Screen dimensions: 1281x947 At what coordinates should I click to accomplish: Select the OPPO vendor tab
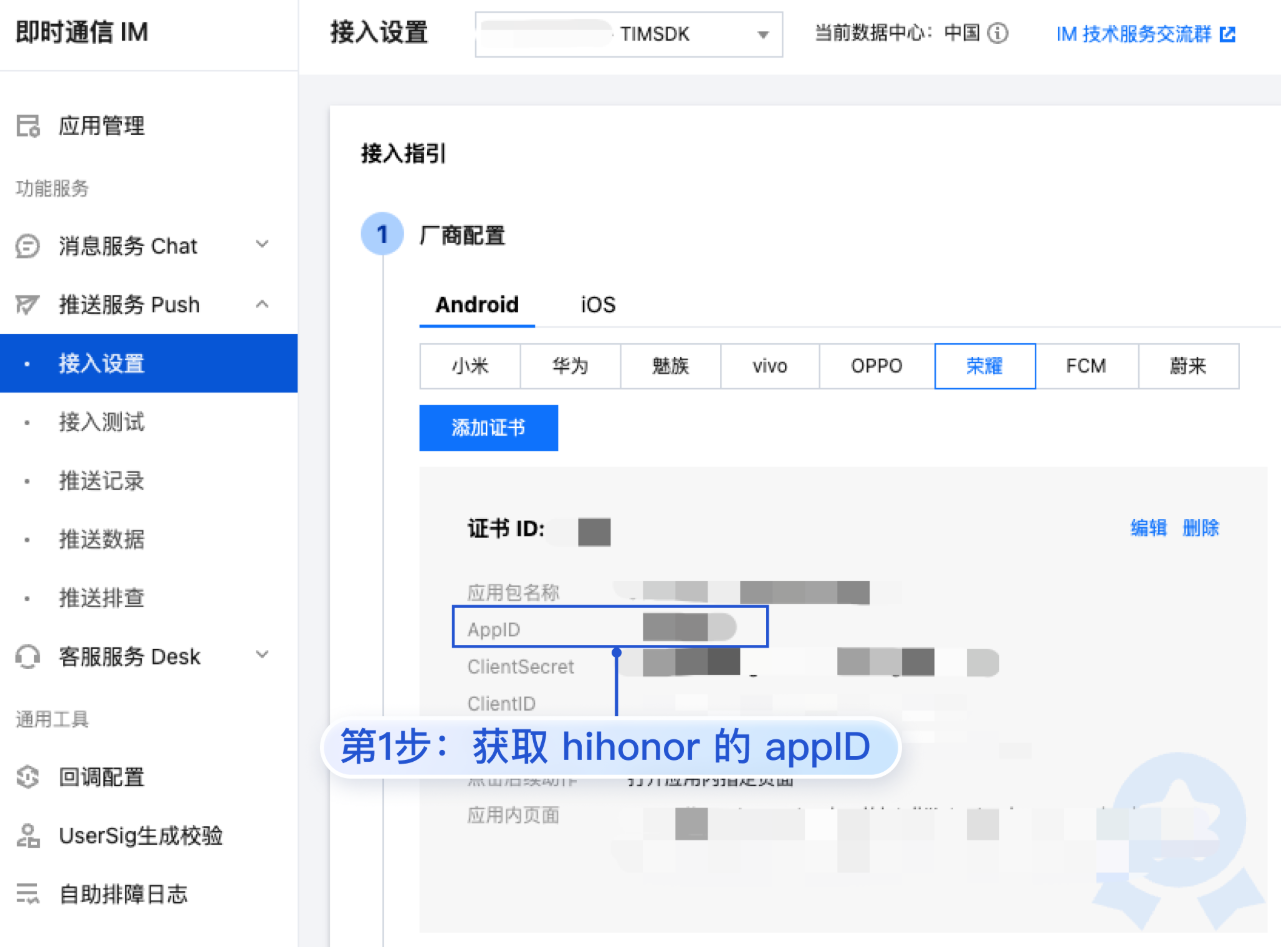click(x=877, y=366)
